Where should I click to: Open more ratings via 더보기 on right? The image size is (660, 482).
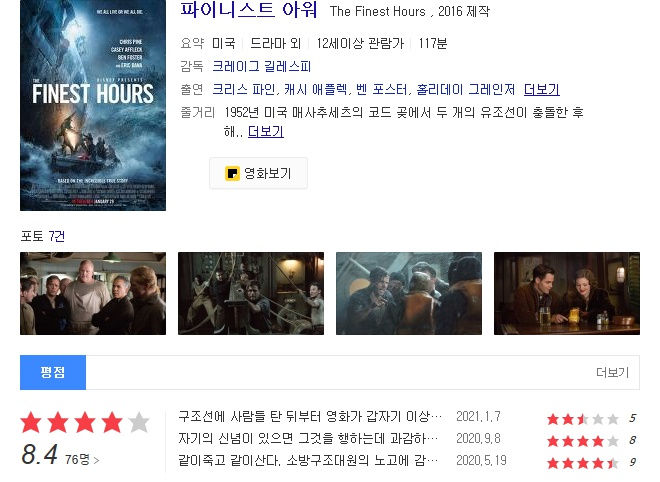tap(612, 373)
